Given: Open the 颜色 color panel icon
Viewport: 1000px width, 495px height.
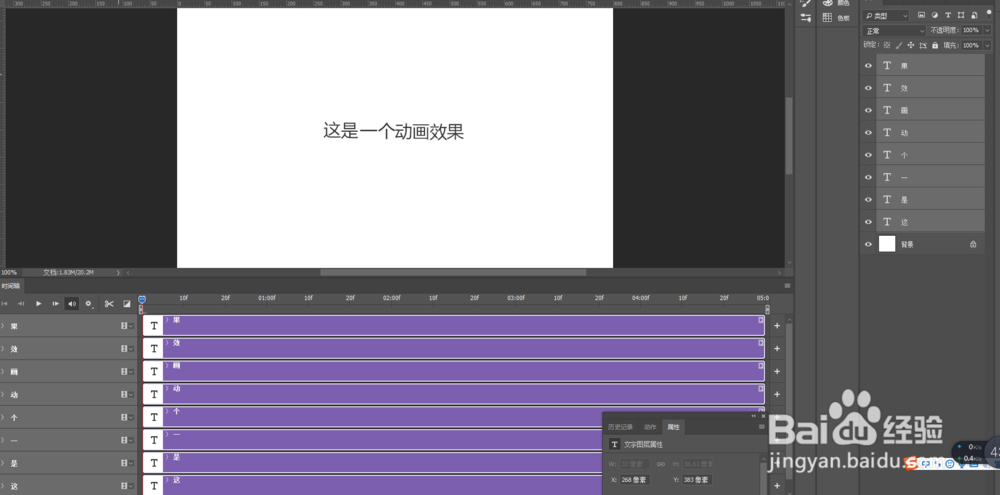Looking at the screenshot, I should click(x=828, y=3).
